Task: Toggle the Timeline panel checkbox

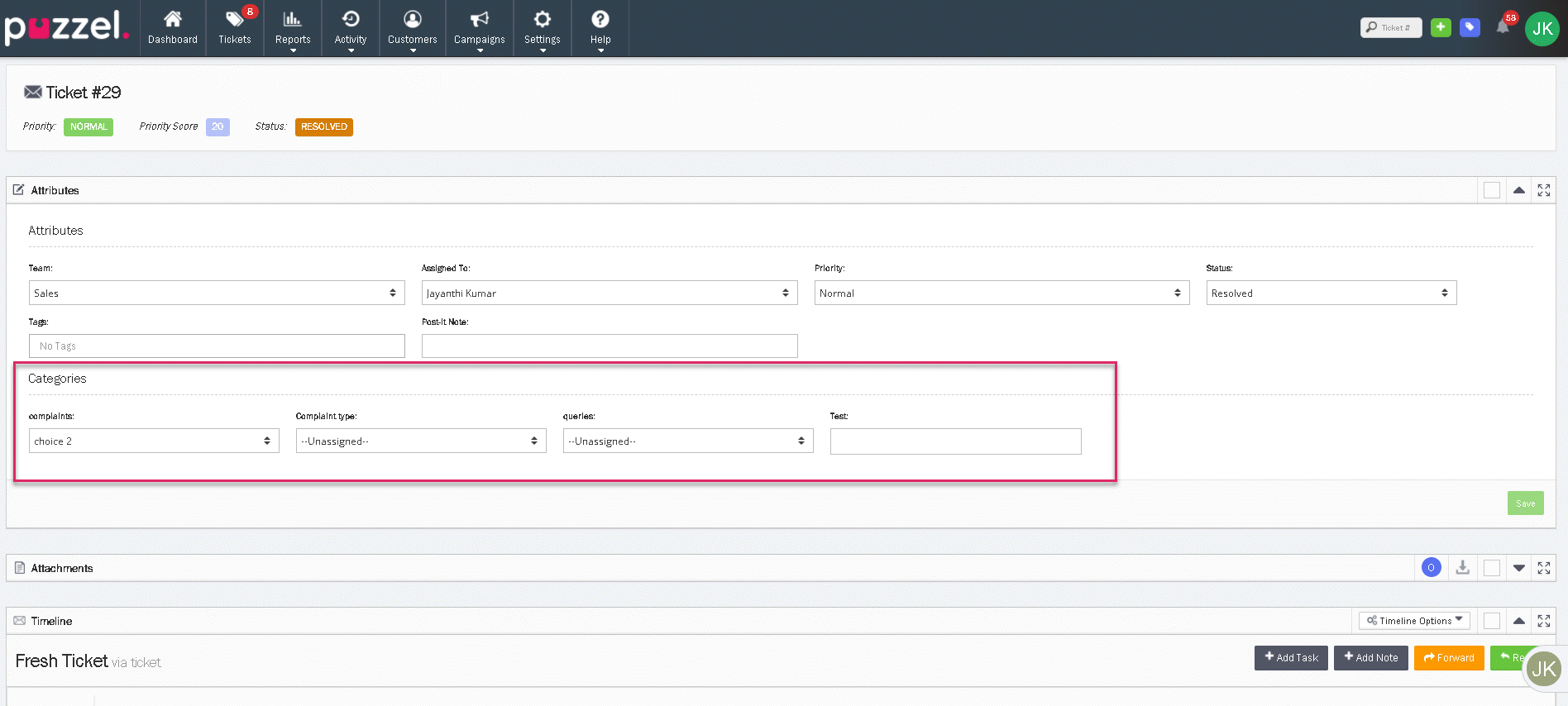Action: click(x=1492, y=621)
